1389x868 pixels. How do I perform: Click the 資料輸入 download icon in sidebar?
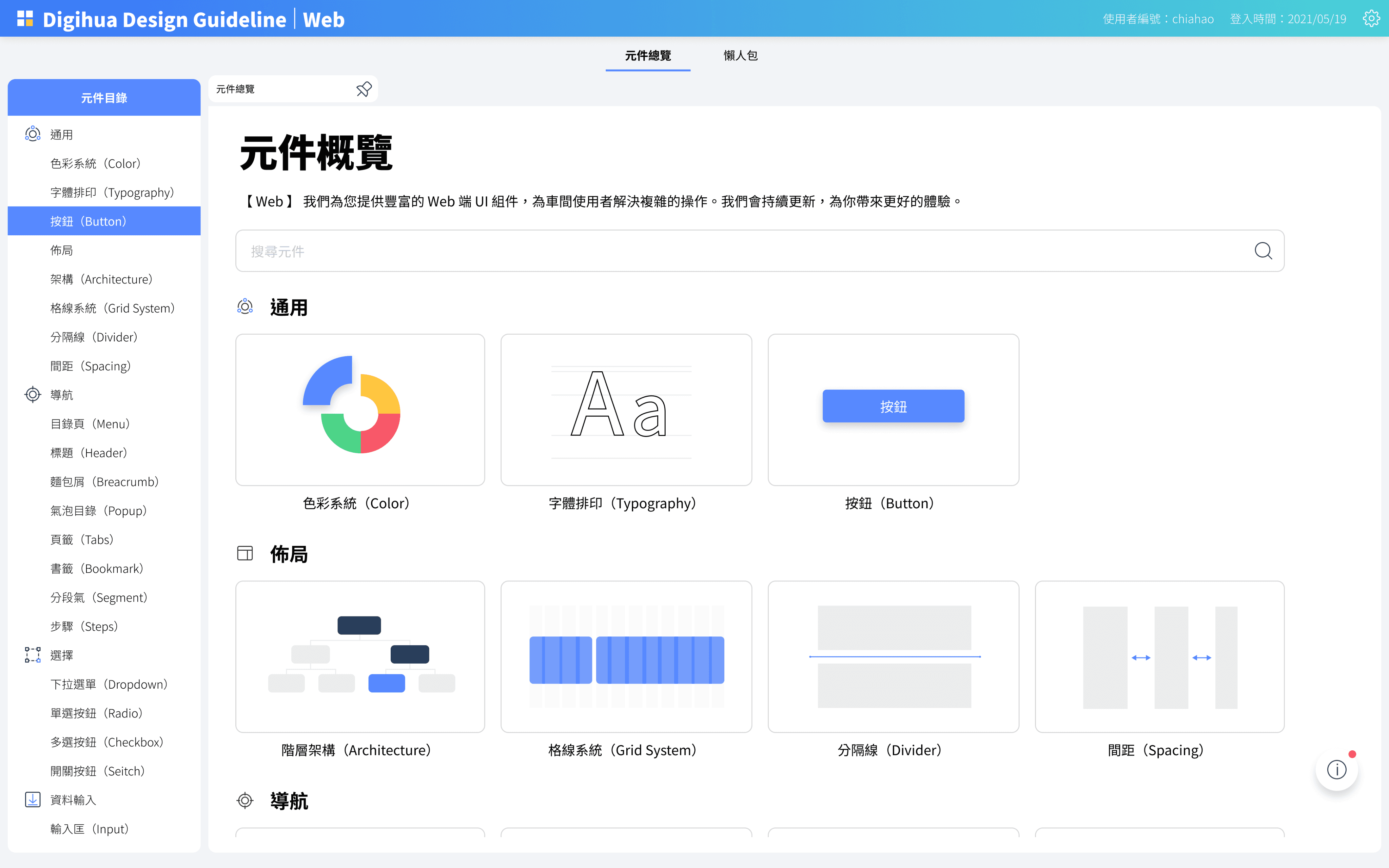pos(33,800)
